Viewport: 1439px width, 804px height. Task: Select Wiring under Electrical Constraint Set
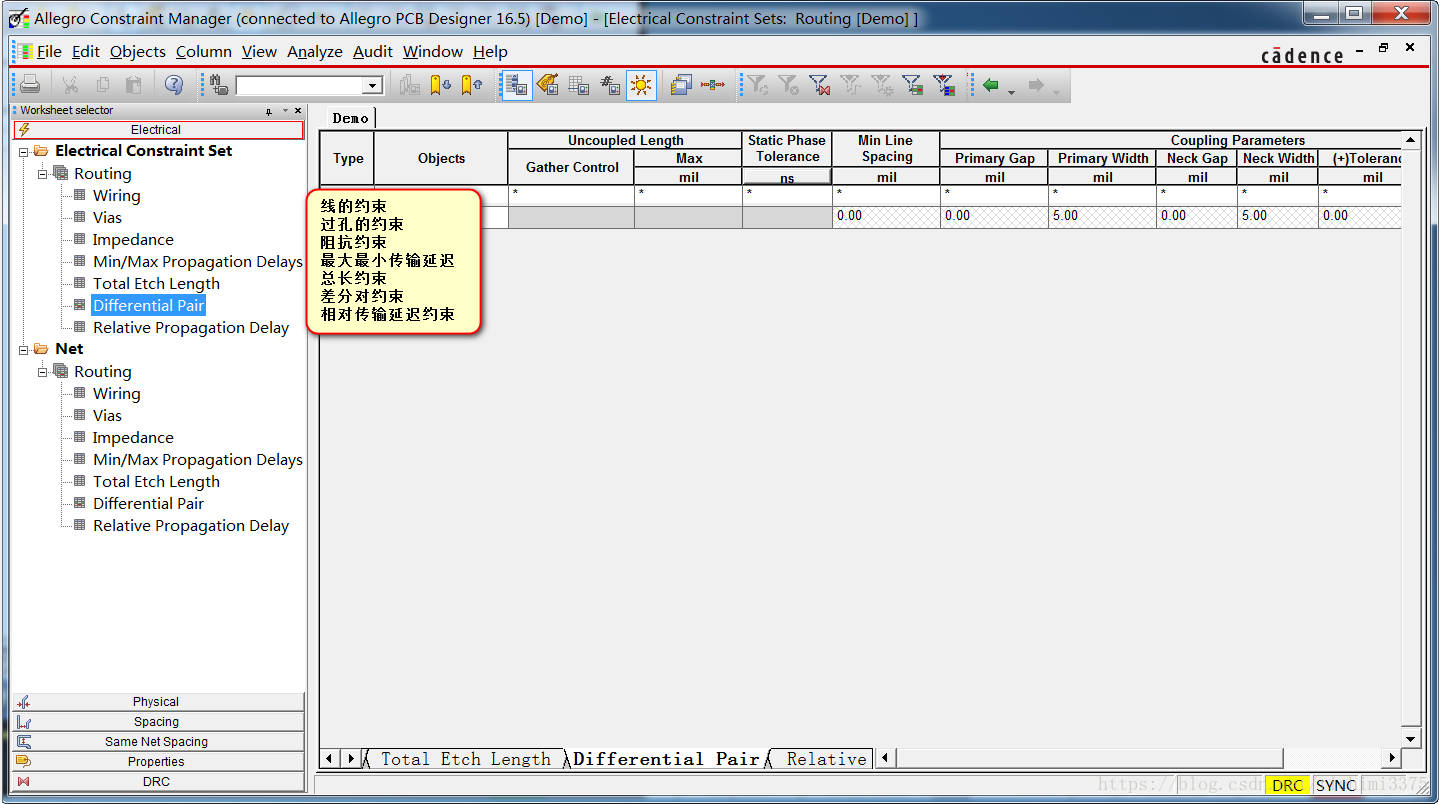[116, 196]
